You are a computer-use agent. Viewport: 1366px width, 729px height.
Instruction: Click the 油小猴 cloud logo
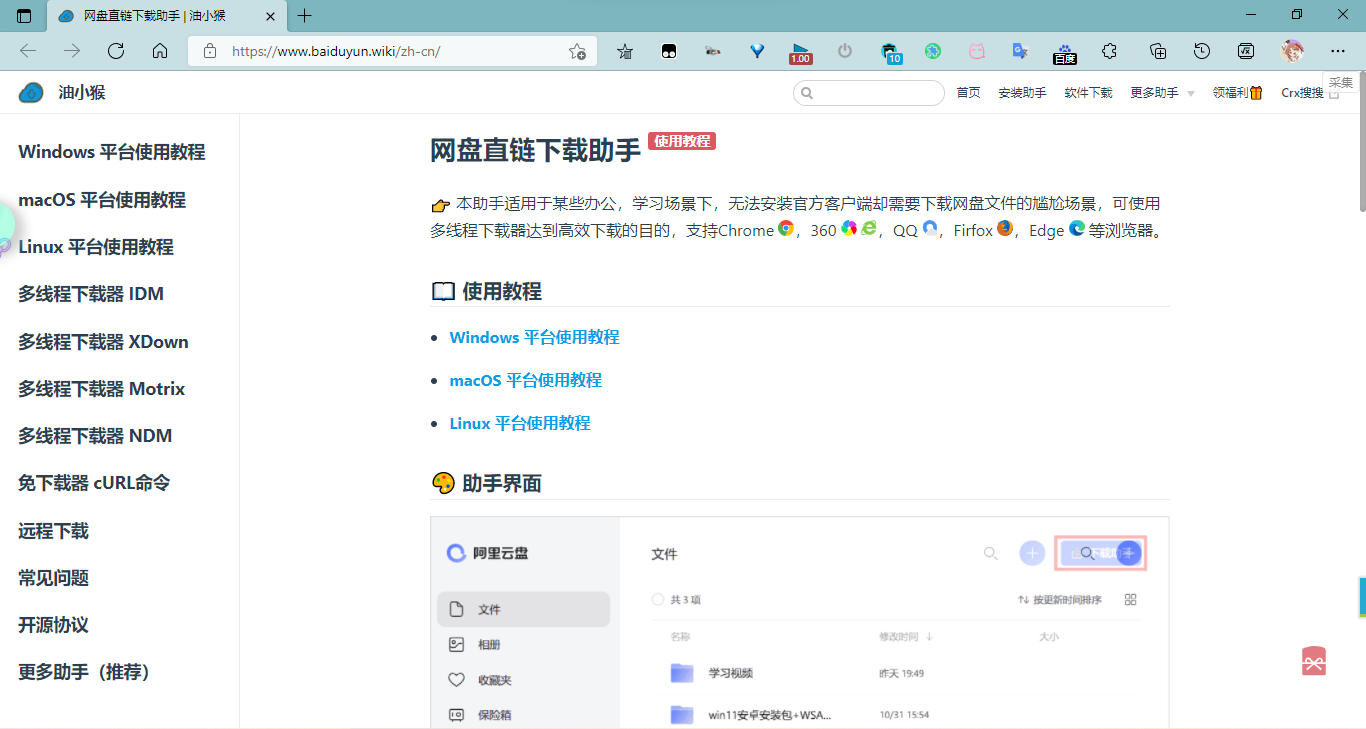coord(31,93)
